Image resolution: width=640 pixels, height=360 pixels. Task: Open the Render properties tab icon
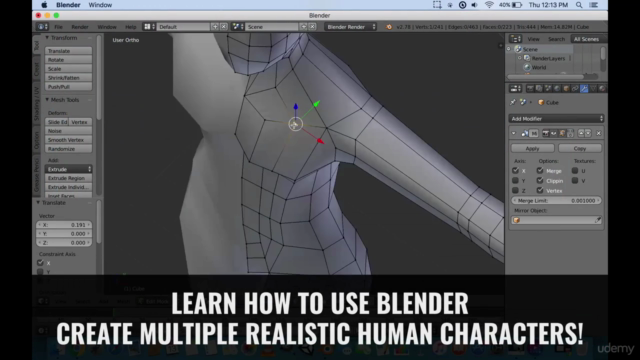[530, 89]
